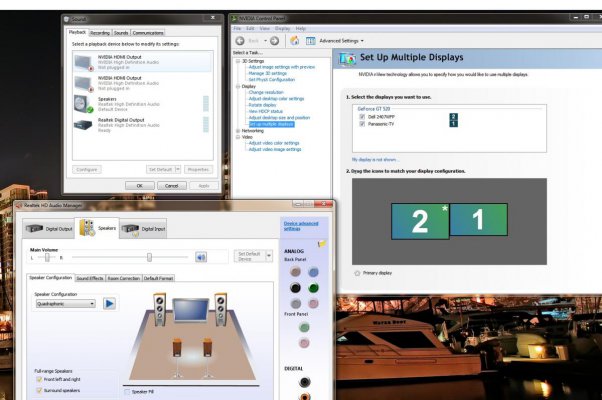
Task: Open the arrow next to Set Default in the Sound window
Action: pyautogui.click(x=177, y=169)
